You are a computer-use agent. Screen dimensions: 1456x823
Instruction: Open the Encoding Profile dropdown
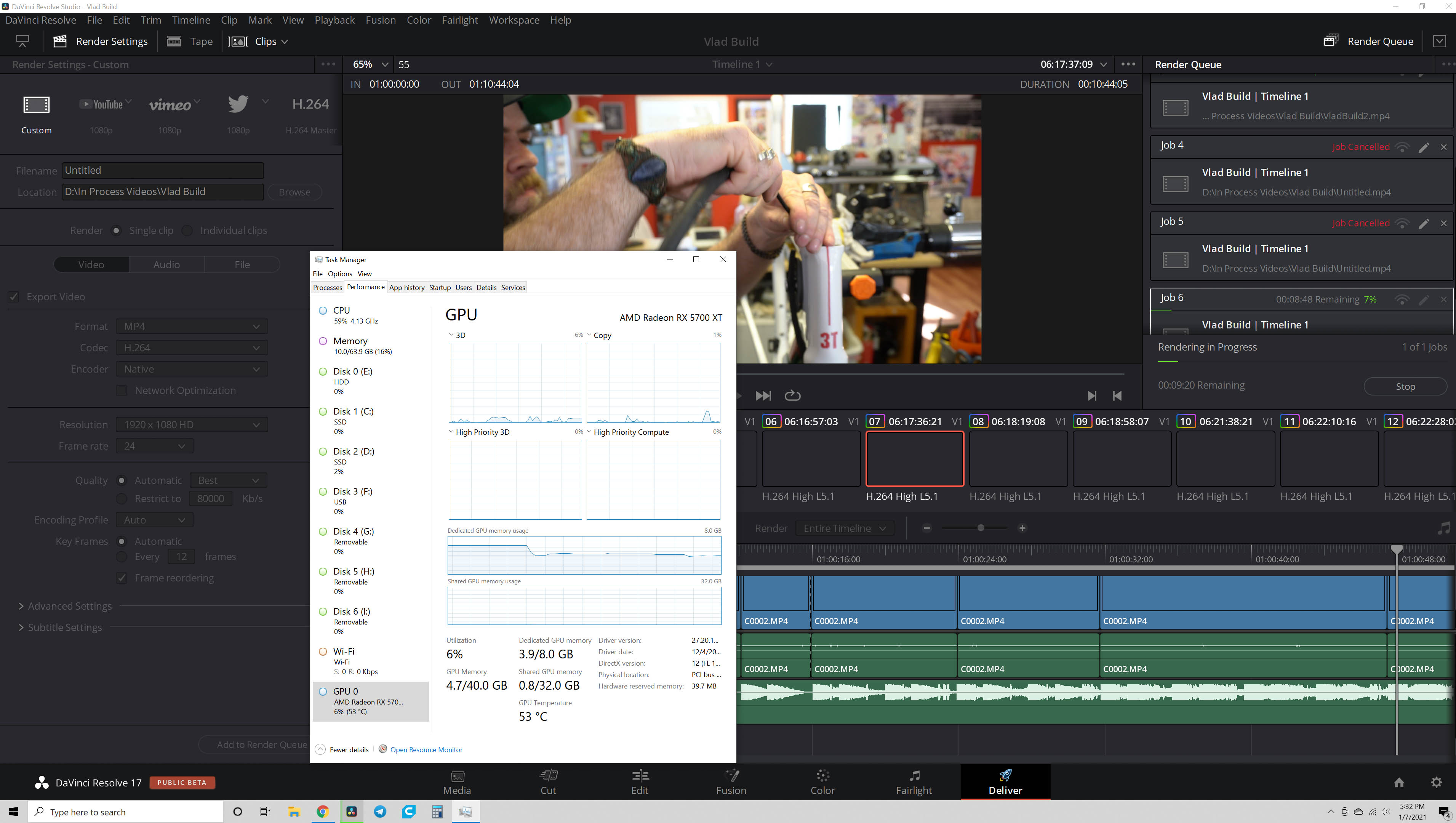[154, 520]
